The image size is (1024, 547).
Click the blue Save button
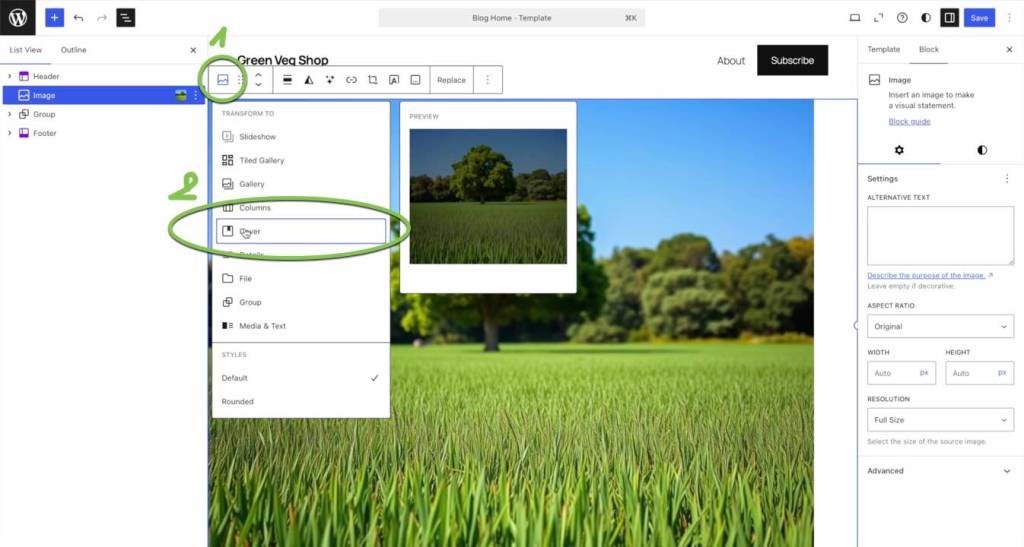979,18
